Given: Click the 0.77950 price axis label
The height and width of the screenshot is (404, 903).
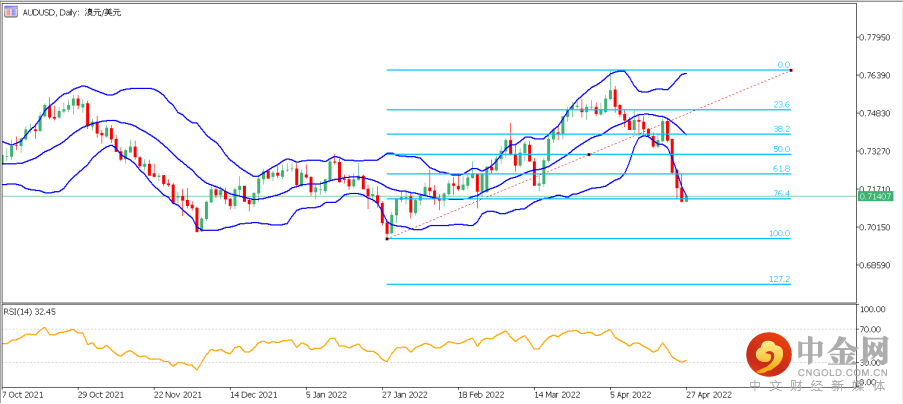Looking at the screenshot, I should (x=875, y=37).
